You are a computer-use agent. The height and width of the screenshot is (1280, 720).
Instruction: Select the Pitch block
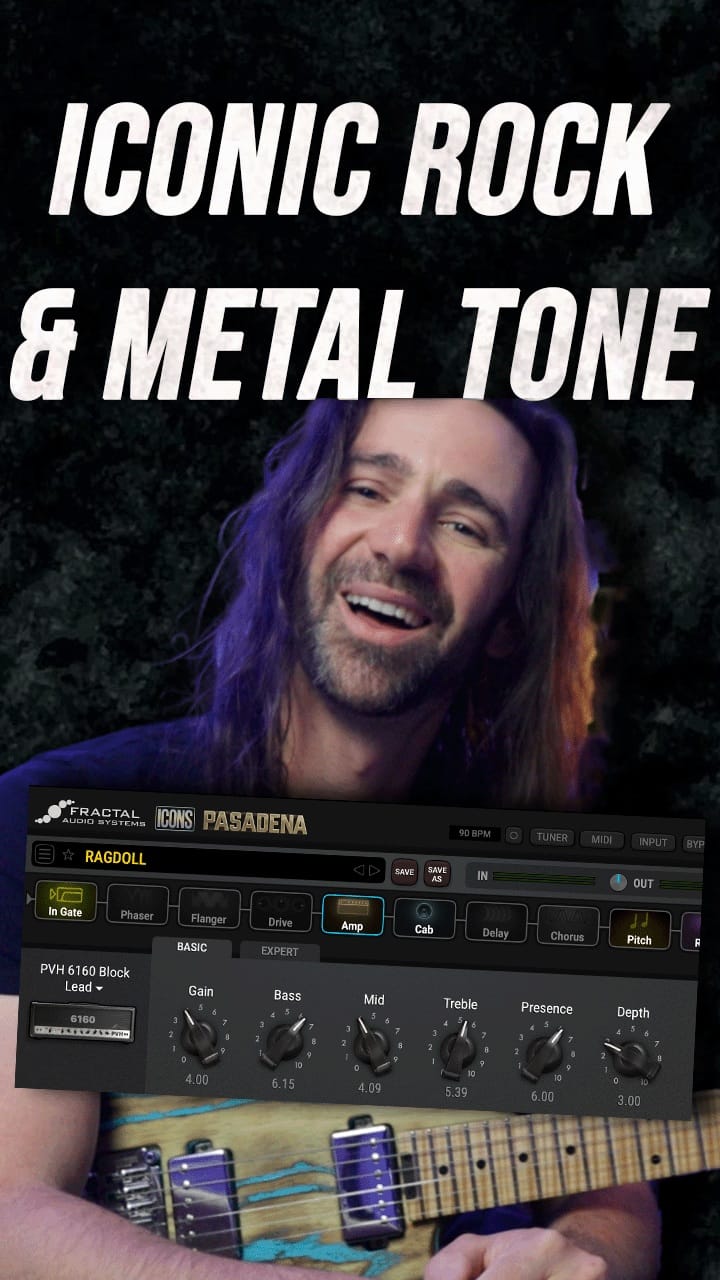point(639,930)
